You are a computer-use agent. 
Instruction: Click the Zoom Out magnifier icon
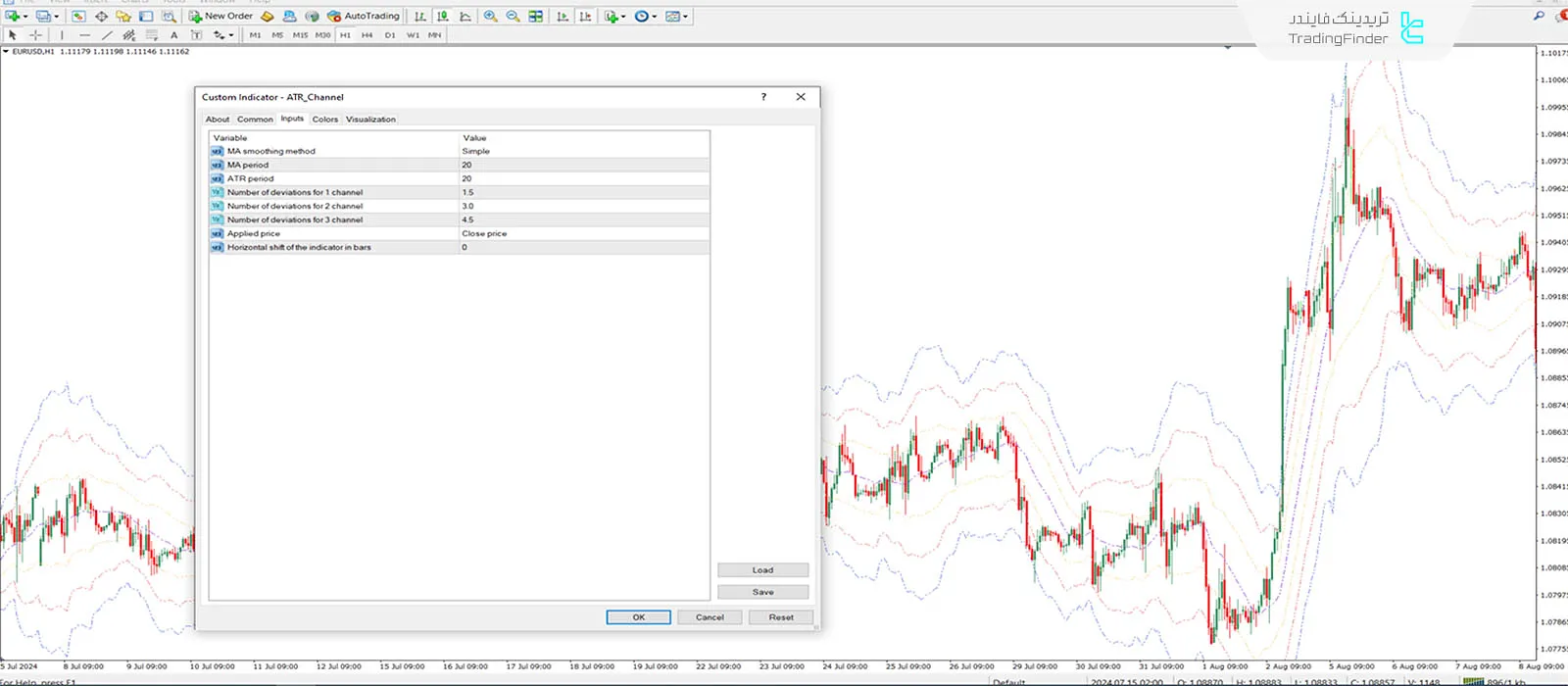click(x=513, y=17)
